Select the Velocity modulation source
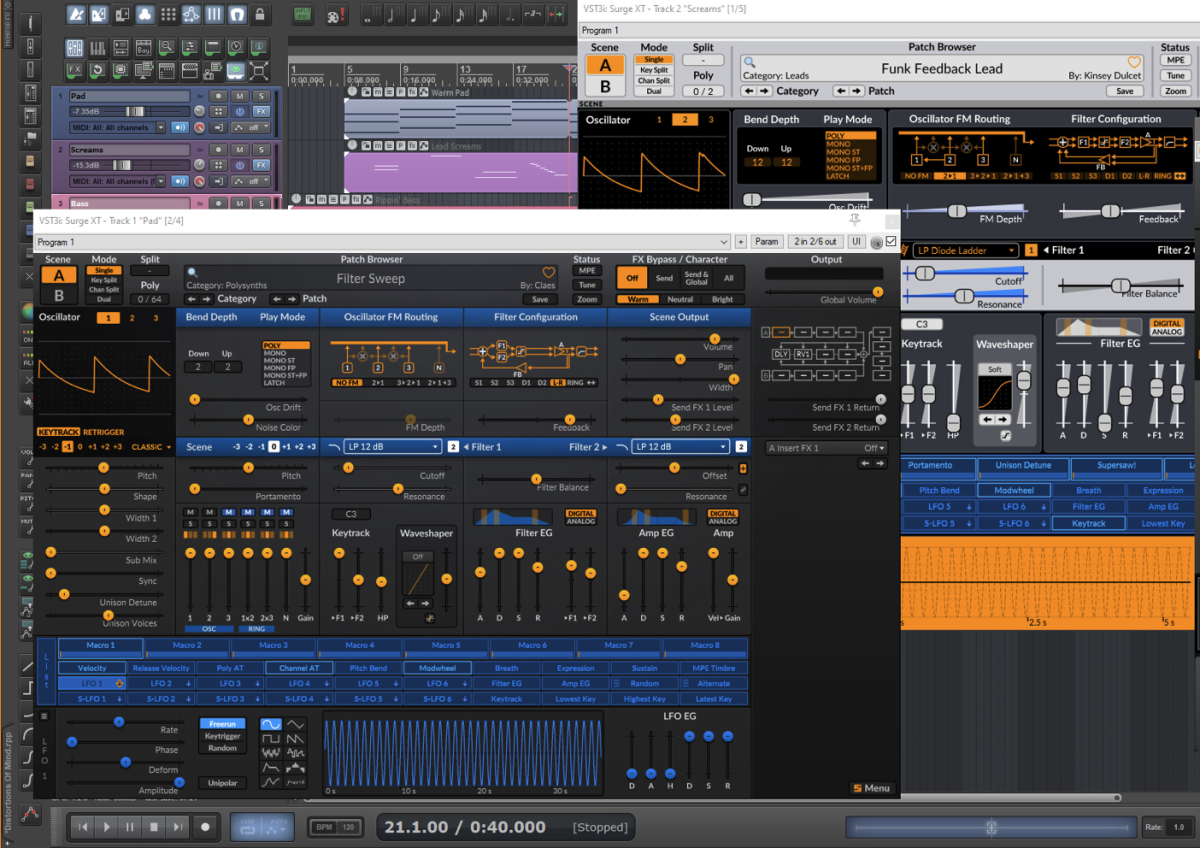Screen dimensions: 1200x848 [92, 668]
